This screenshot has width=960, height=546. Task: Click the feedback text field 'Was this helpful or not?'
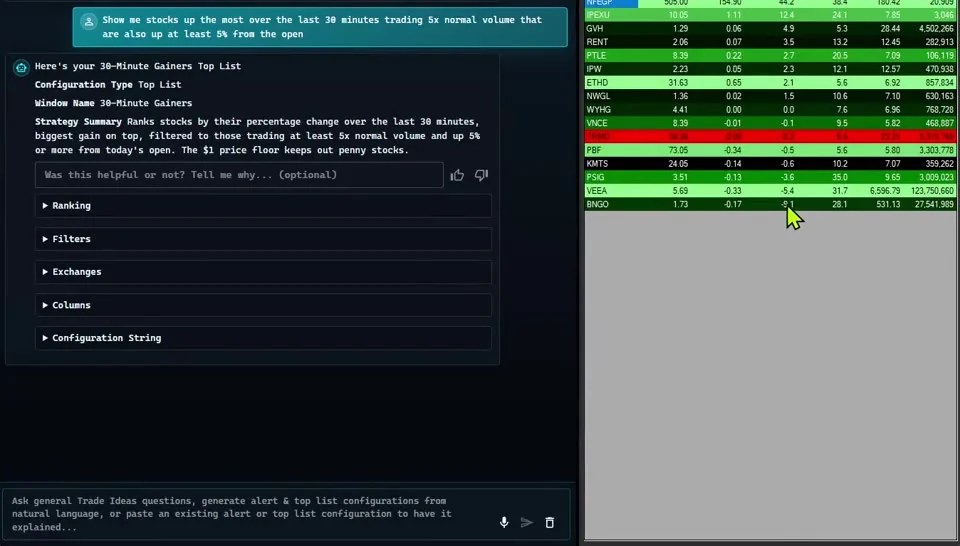(239, 175)
